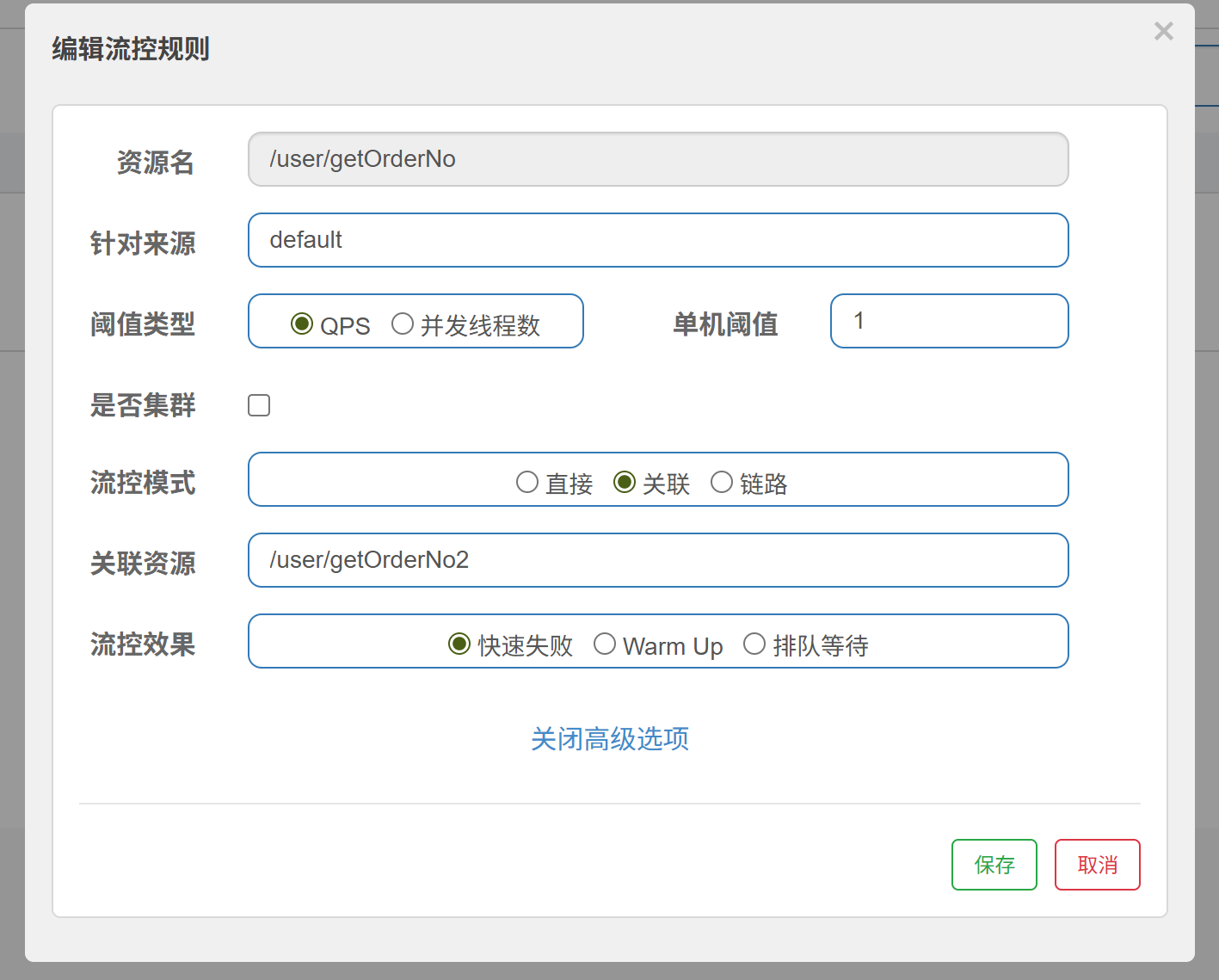Select the QPS threshold type

301,324
